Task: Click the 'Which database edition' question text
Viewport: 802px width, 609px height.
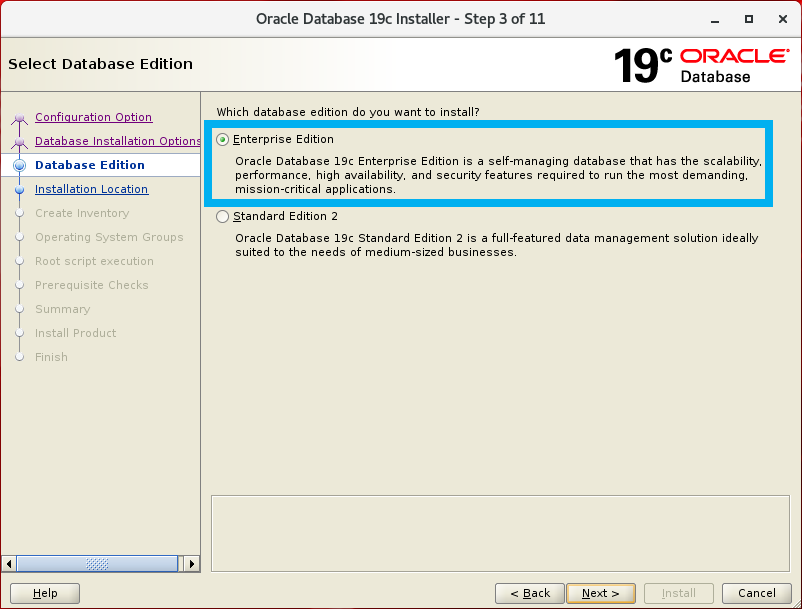Action: [348, 112]
